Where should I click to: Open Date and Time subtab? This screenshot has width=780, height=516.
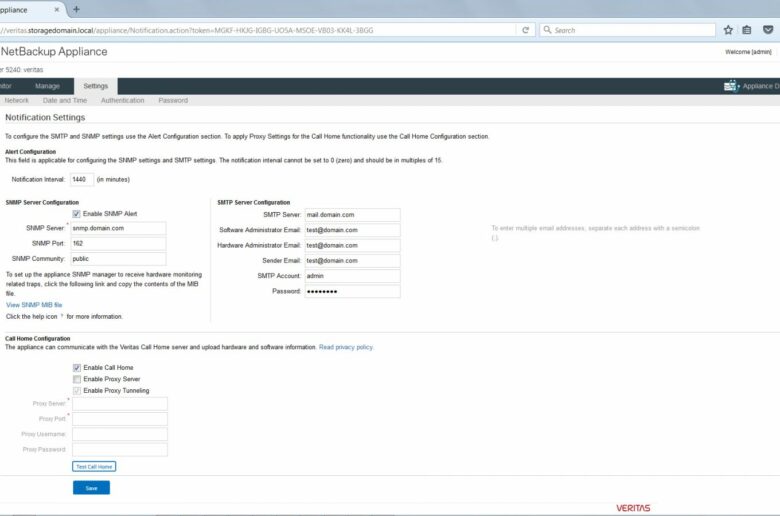pos(65,101)
